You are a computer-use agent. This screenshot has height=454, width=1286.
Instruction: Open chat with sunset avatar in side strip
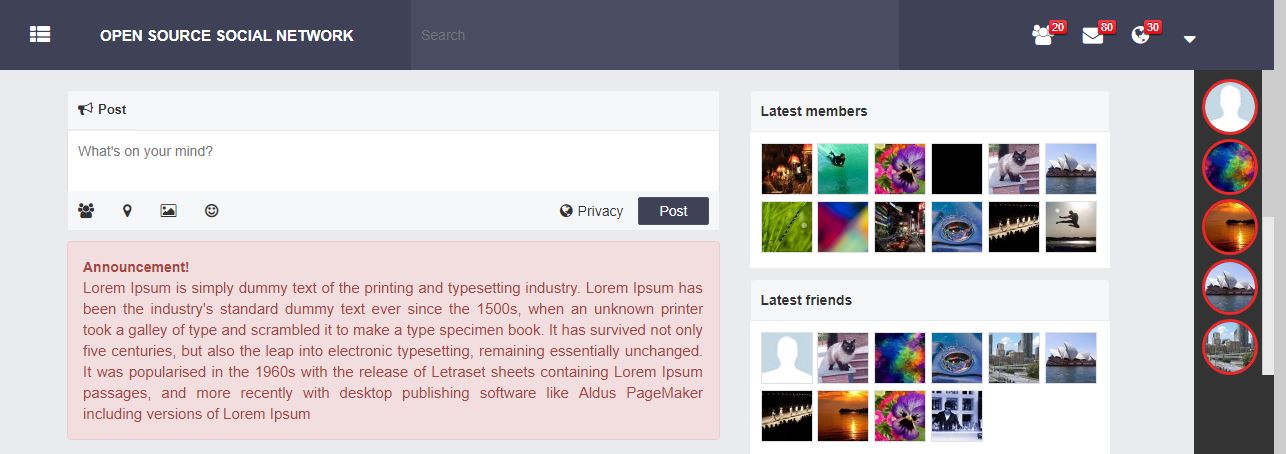(x=1229, y=227)
